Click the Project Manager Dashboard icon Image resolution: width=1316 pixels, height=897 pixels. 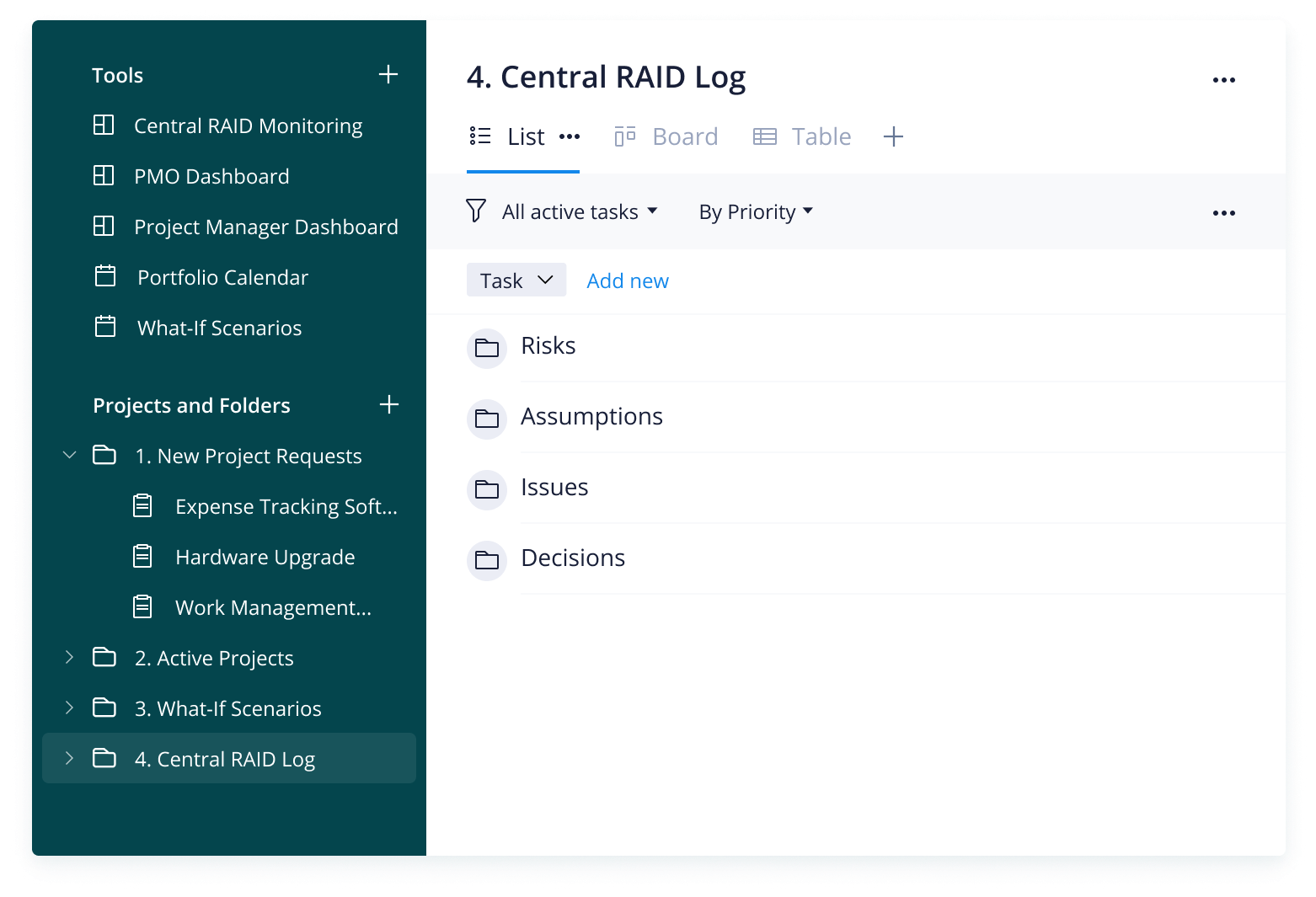pos(104,226)
